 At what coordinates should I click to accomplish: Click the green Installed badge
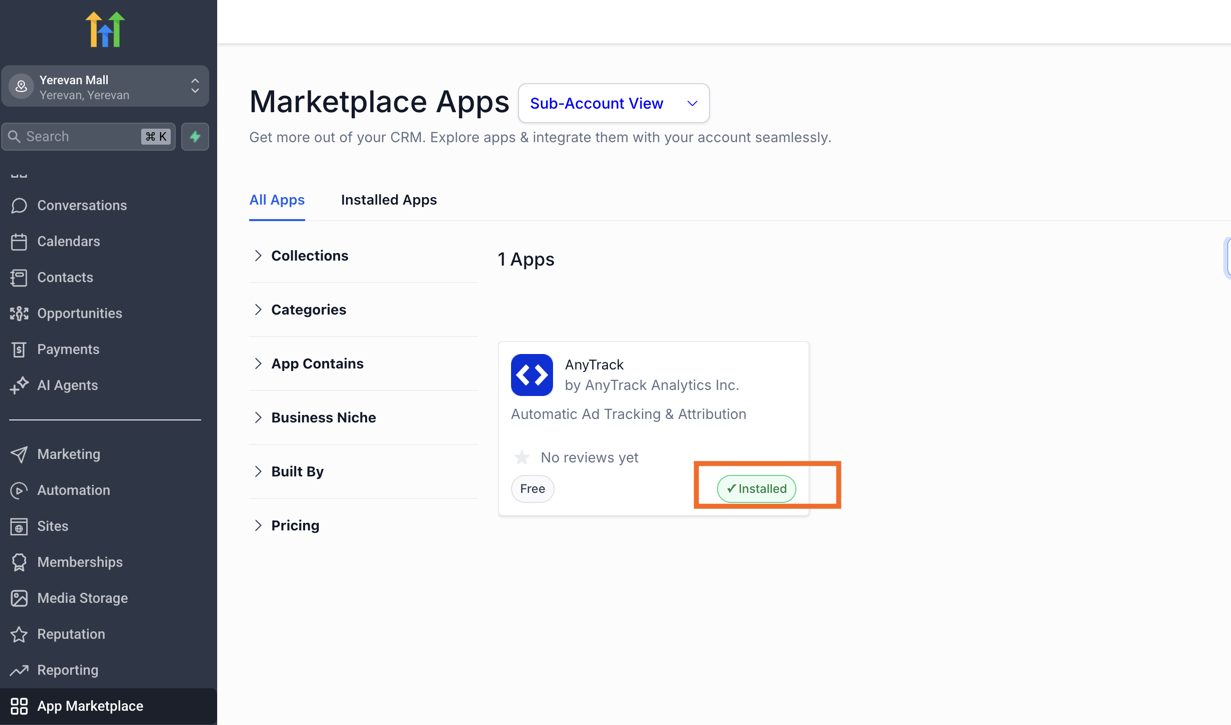click(x=757, y=489)
